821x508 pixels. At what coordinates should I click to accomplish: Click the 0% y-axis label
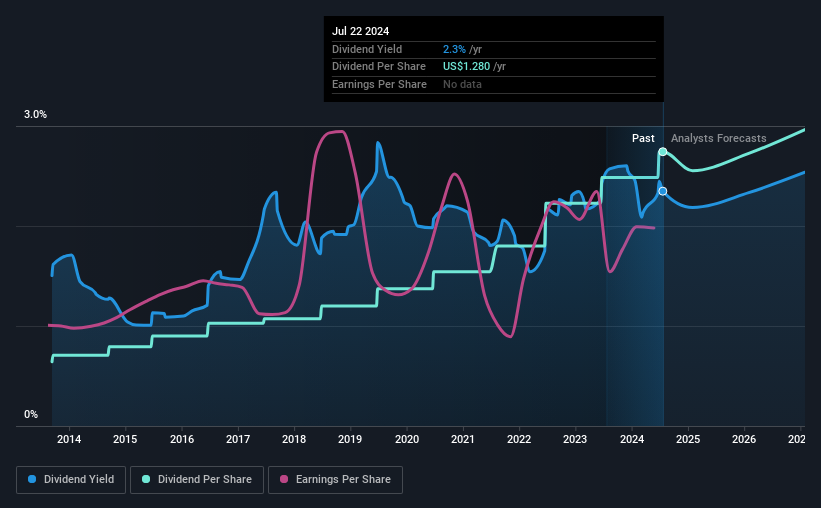point(31,414)
